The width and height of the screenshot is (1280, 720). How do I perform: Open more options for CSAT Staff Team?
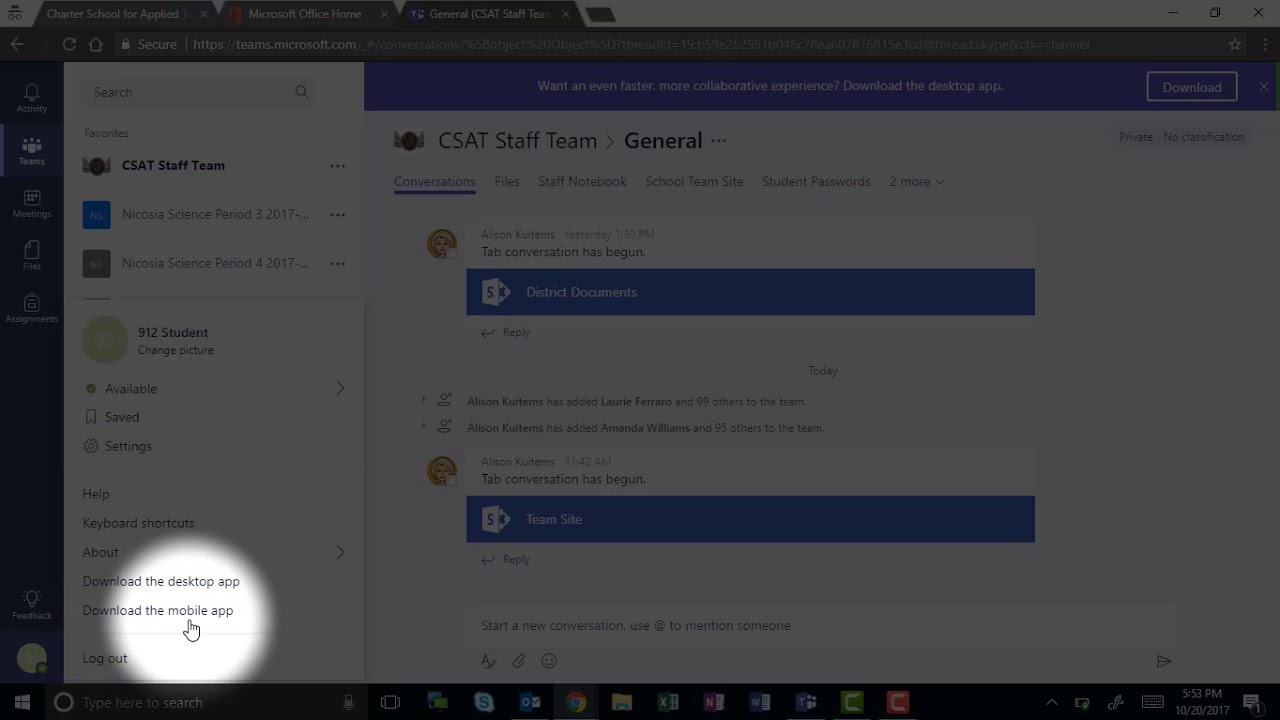click(x=338, y=166)
